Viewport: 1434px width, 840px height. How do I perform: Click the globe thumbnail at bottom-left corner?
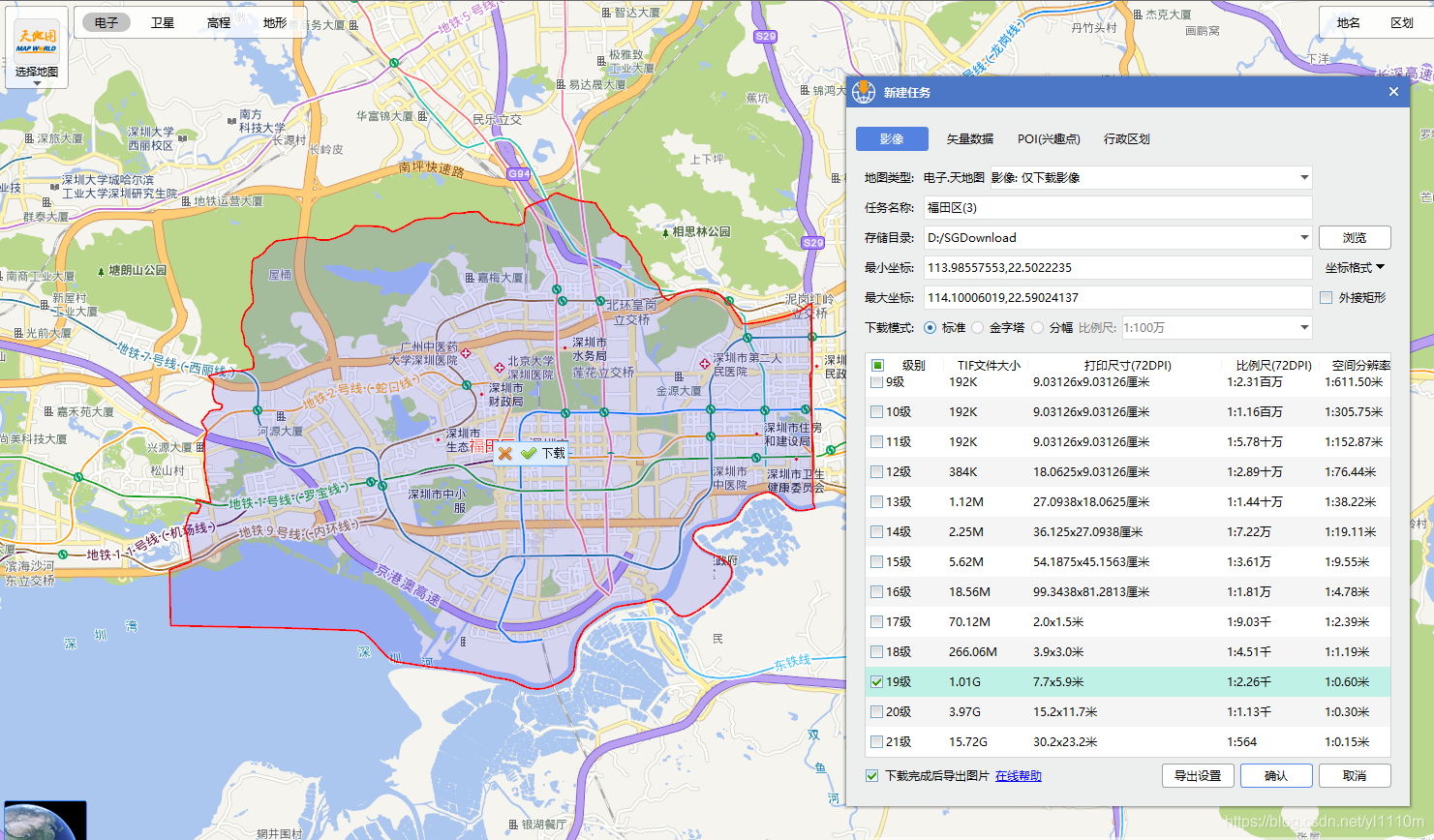tap(45, 820)
